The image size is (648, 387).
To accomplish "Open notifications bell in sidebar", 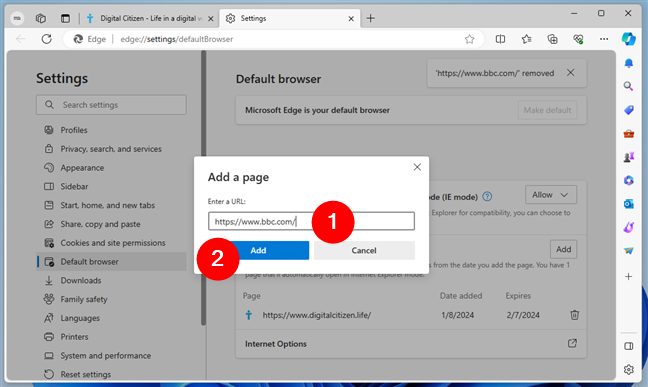I will pos(629,63).
